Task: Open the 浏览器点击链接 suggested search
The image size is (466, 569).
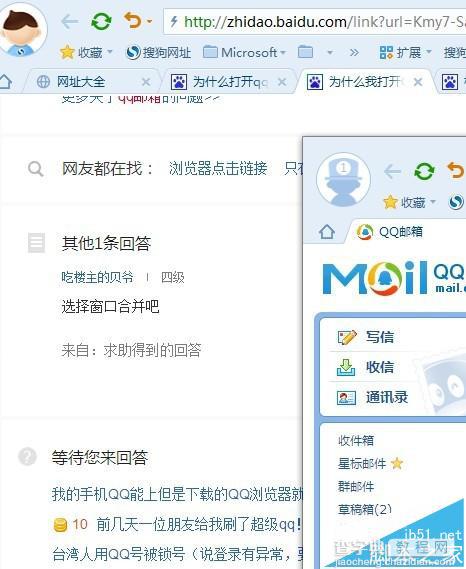Action: 218,169
